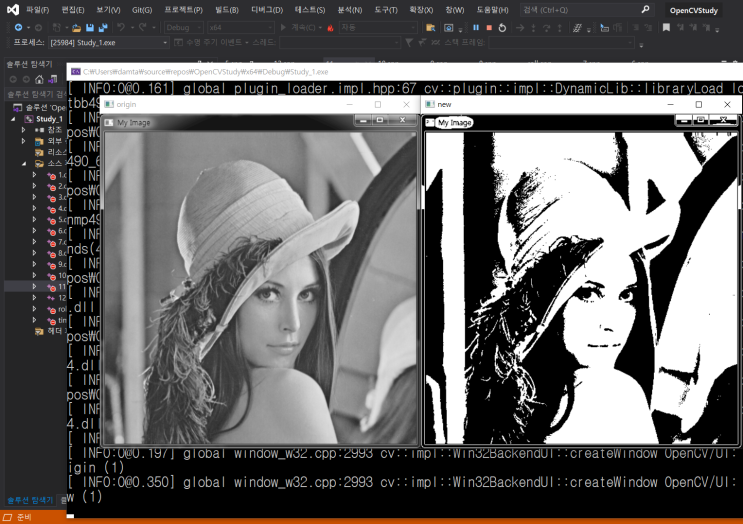Screen dimensions: 743x524
Task: Open the 빌드(B) menu
Action: click(x=227, y=10)
